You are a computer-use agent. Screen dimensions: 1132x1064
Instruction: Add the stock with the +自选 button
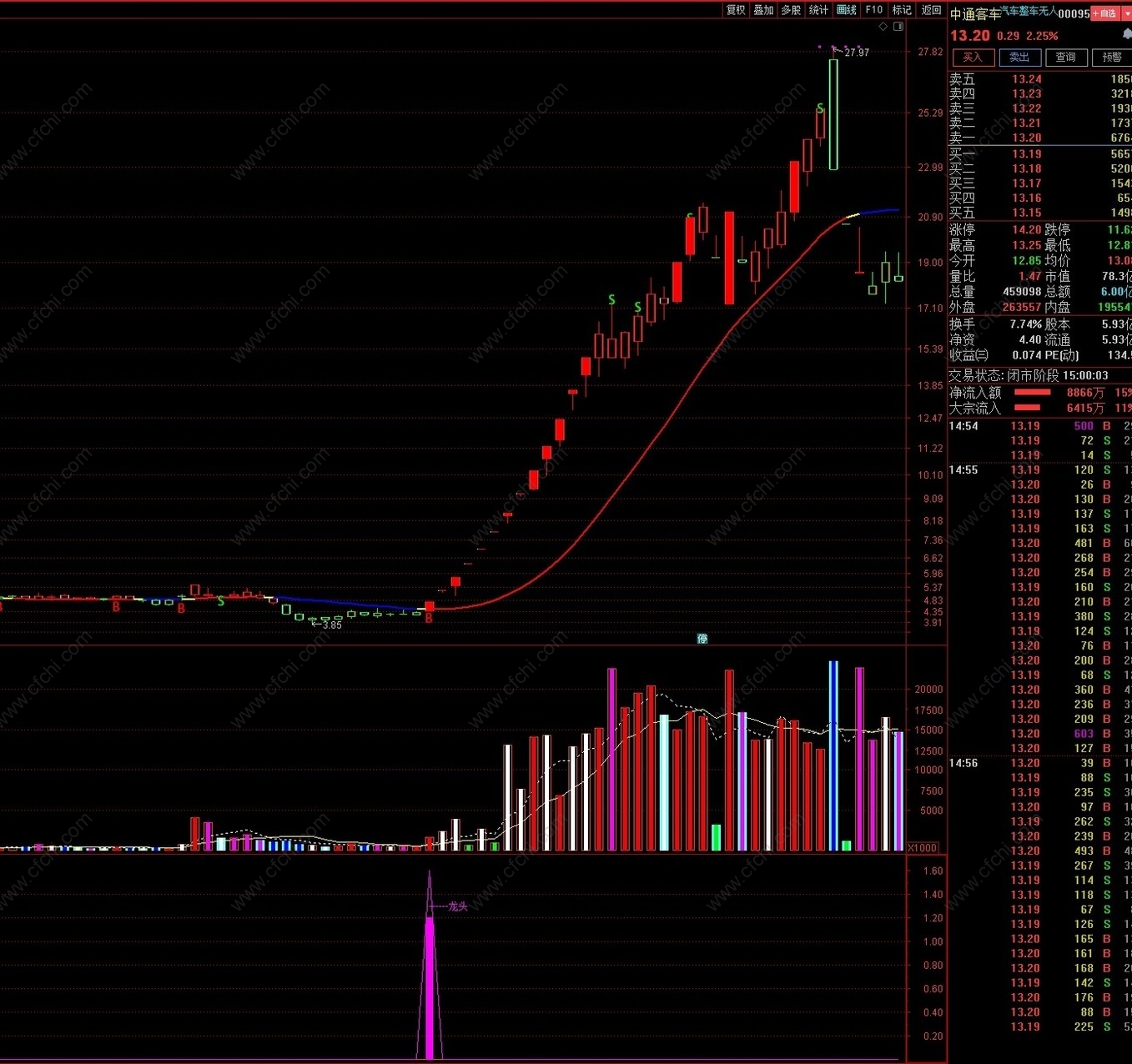(1104, 13)
